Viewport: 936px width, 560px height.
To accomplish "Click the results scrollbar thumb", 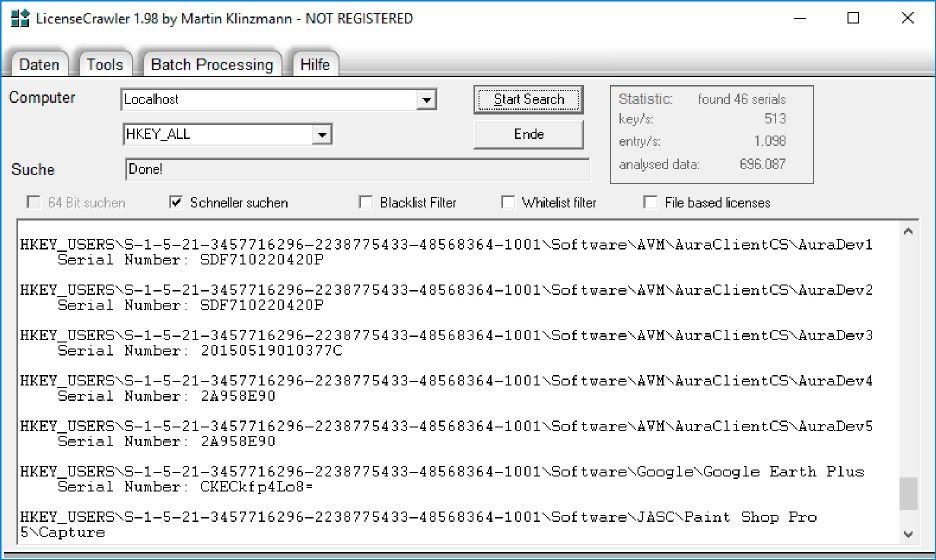I will point(908,494).
